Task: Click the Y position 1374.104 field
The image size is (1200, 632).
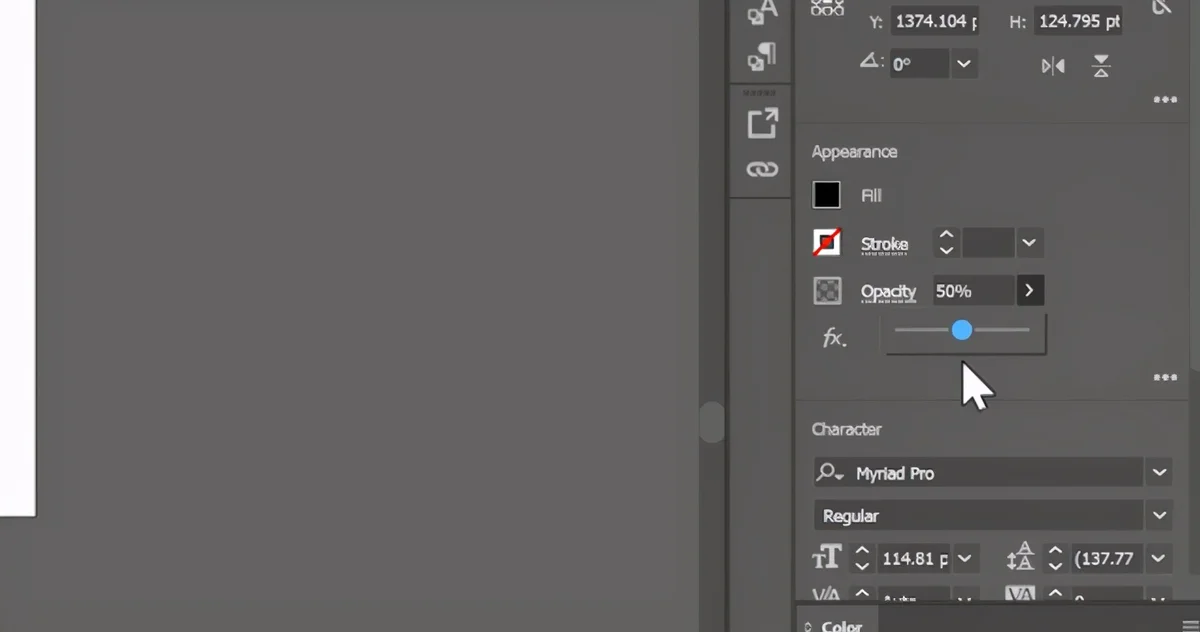Action: 935,21
